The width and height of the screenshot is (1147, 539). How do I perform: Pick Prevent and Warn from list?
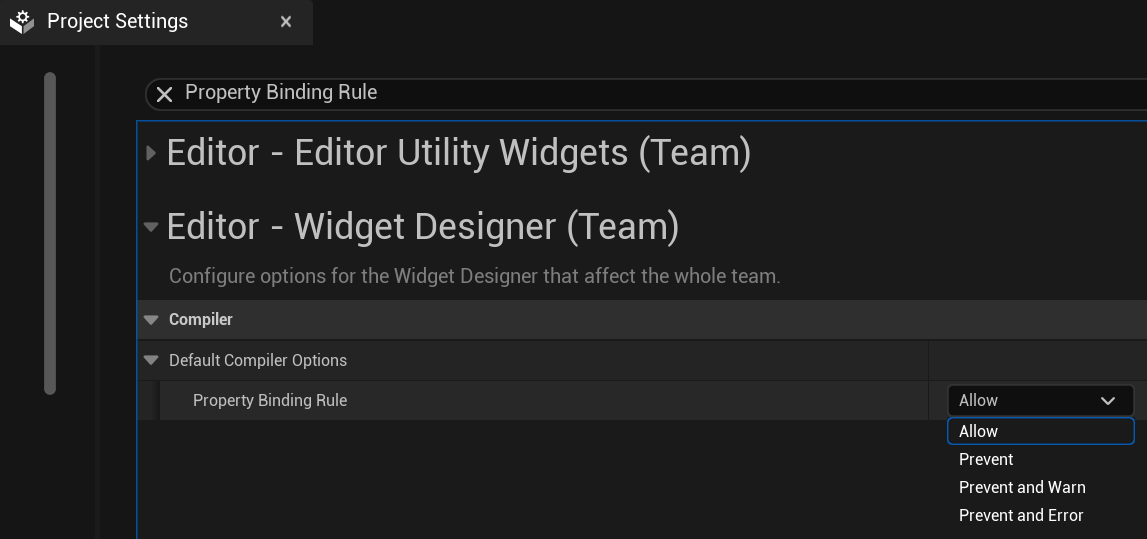(1022, 487)
